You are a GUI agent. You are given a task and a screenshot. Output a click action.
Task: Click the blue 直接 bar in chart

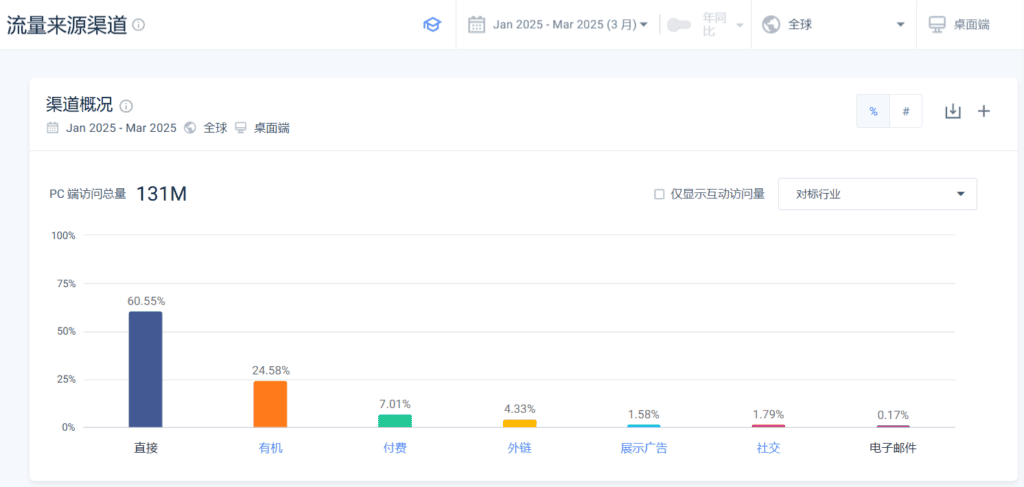[x=145, y=369]
